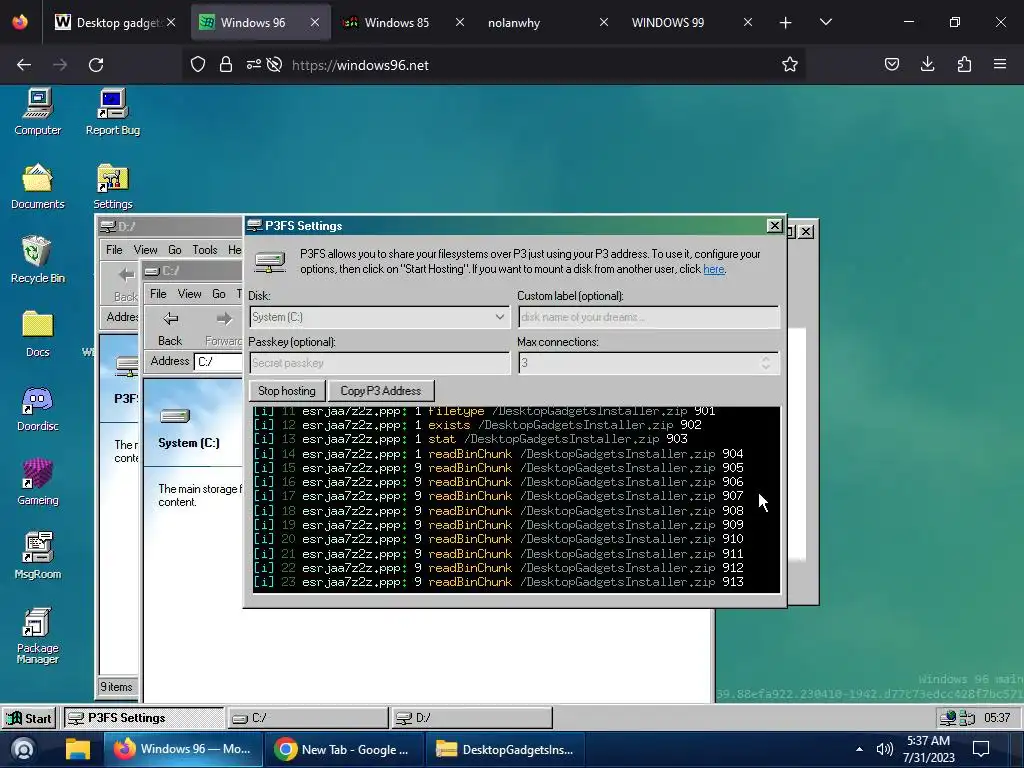The image size is (1024, 768).
Task: Switch to D:/ taskbar entry
Action: [x=472, y=718]
